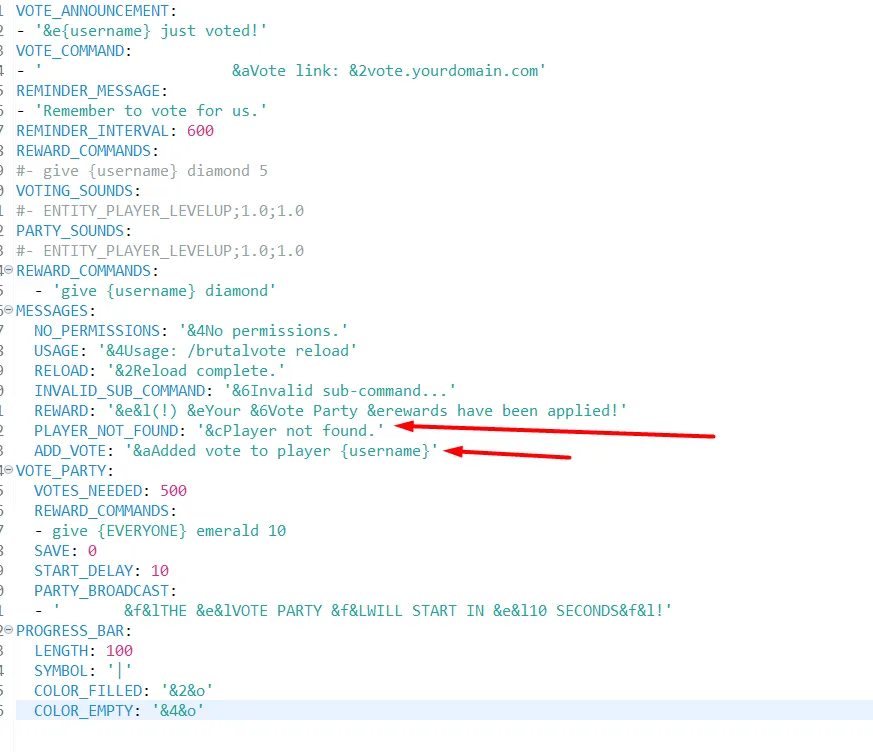Click the PARTY_SOUNDS key
Viewport: 873px width, 752px height.
(70, 232)
